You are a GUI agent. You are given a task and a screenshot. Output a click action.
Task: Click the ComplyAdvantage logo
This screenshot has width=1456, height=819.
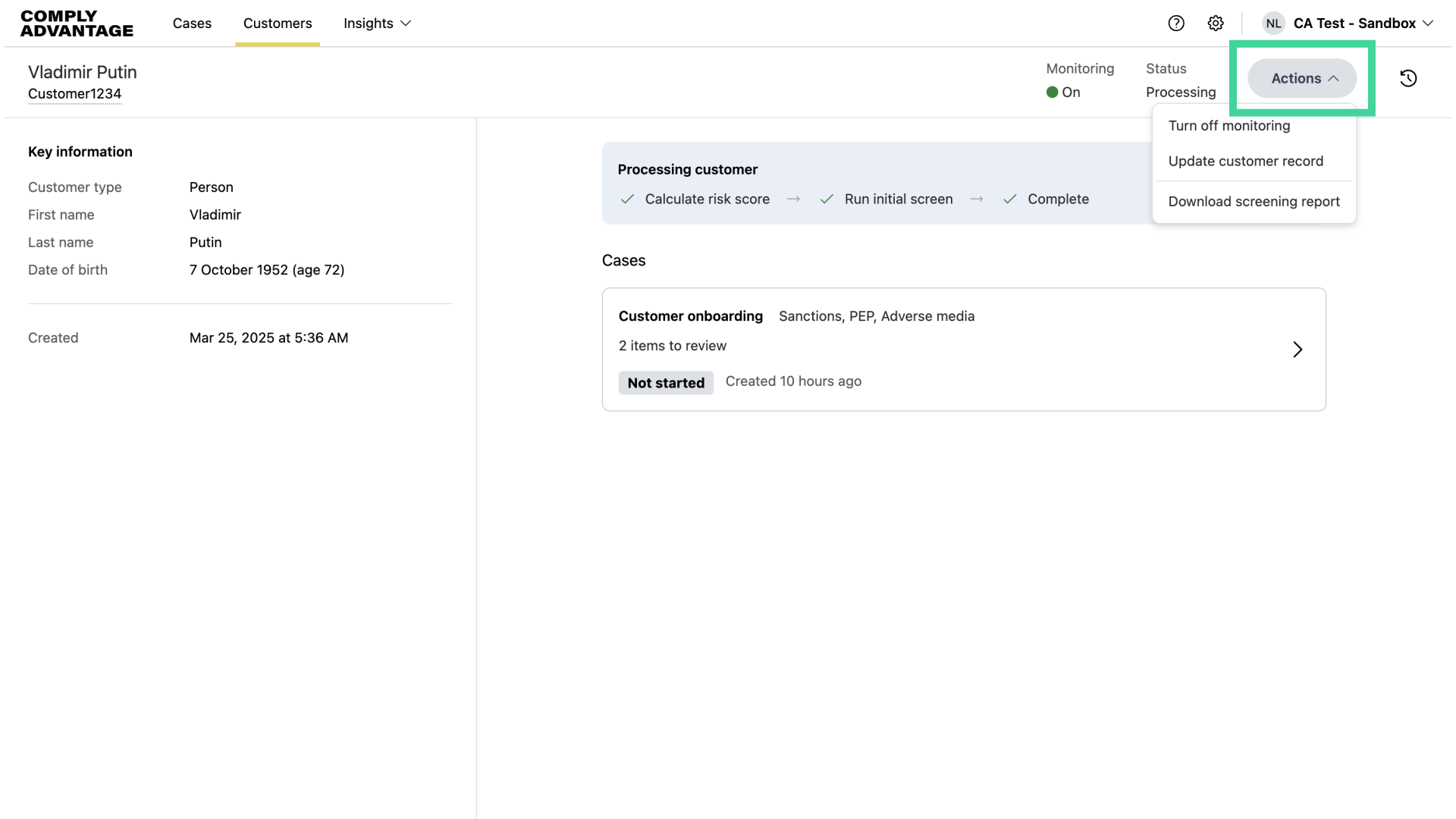77,24
